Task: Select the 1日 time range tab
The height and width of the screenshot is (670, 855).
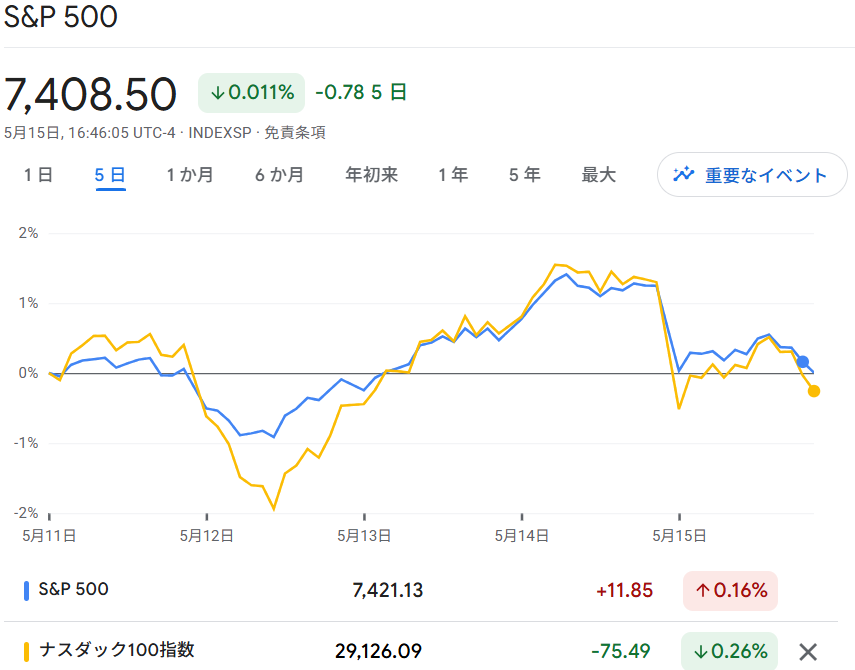Action: pos(38,175)
